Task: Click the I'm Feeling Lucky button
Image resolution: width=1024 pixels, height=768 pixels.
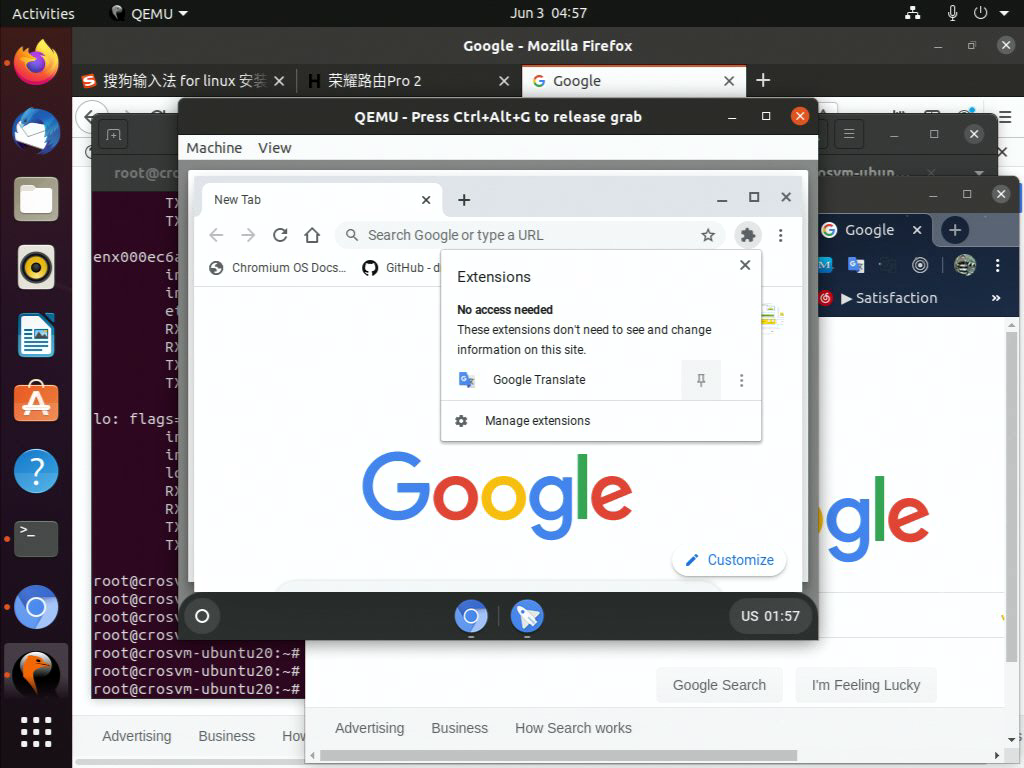Action: (x=866, y=685)
